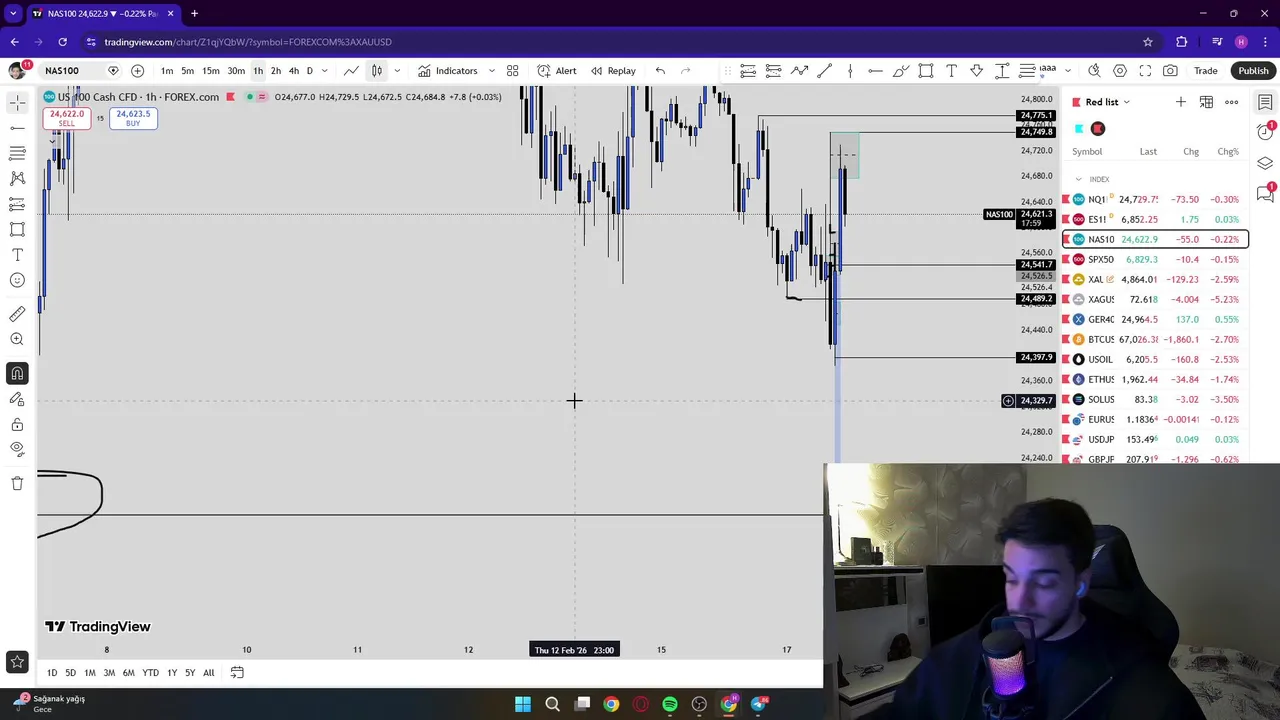Select the trend line tool in left sidebar
Image resolution: width=1280 pixels, height=720 pixels.
point(17,128)
